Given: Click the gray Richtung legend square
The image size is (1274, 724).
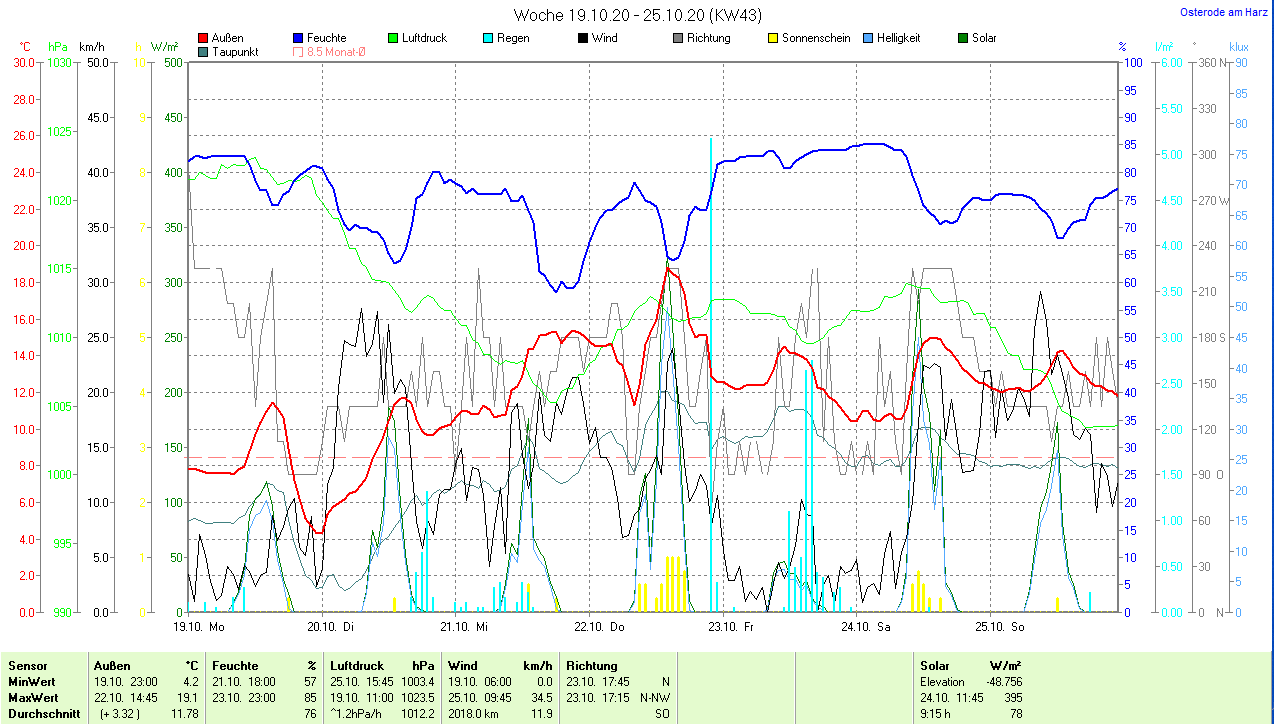Looking at the screenshot, I should 679,38.
